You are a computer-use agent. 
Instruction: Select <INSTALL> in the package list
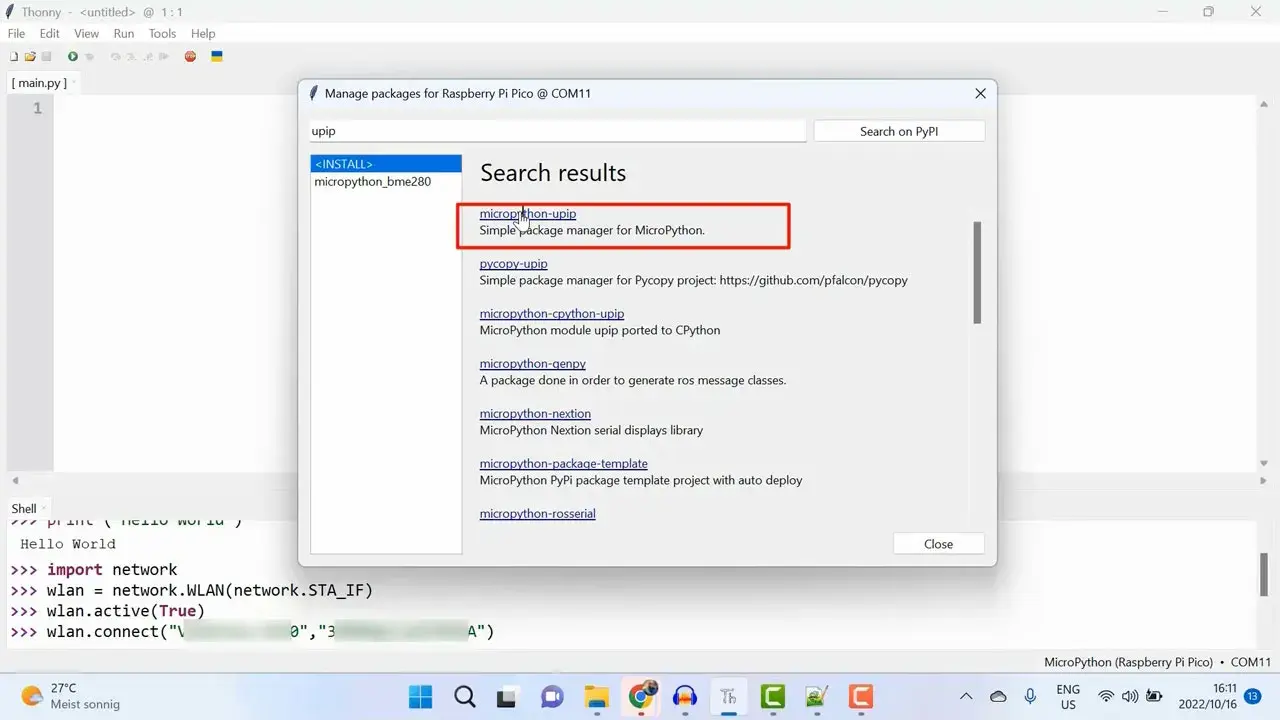386,164
